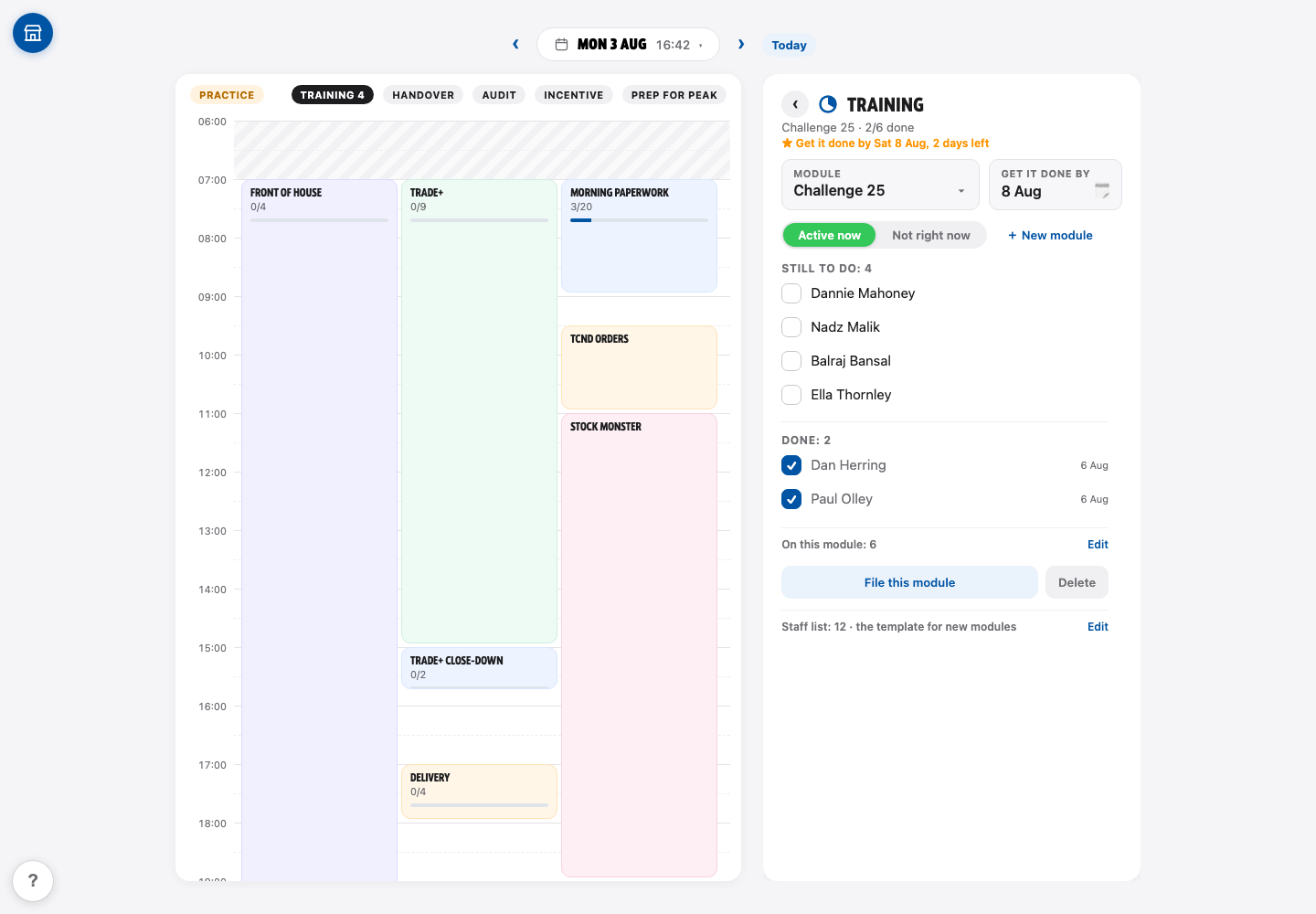Screen dimensions: 1316x914
Task: Set the module to Active now
Action: pos(829,235)
